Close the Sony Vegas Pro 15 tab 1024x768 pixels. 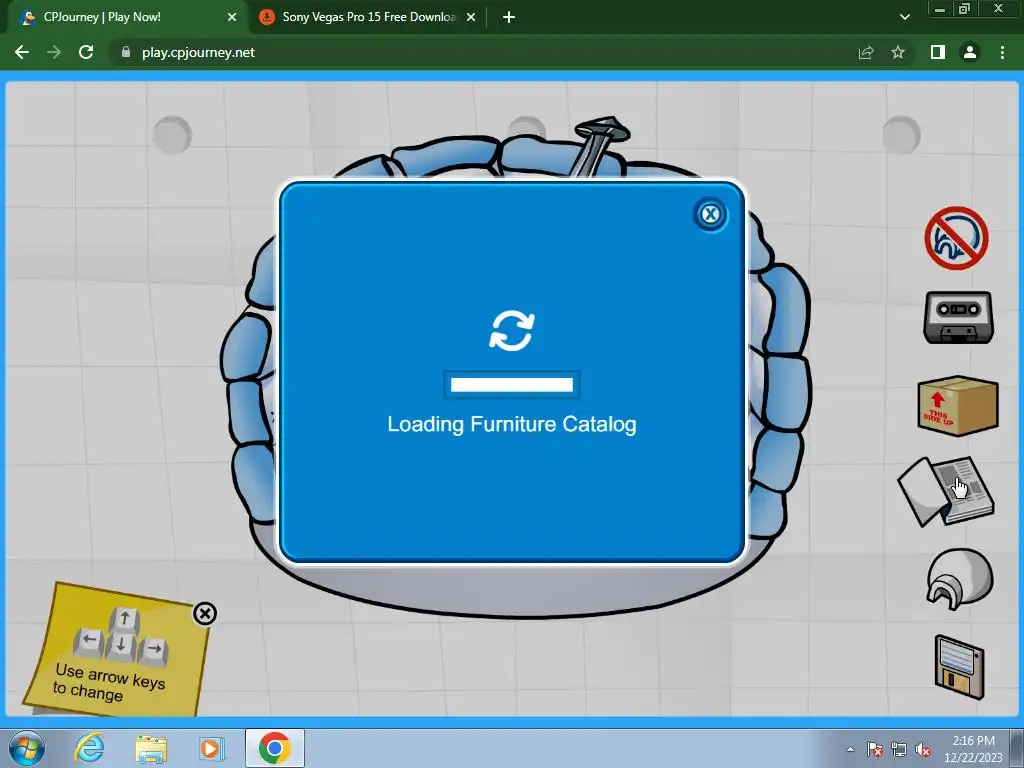[471, 18]
